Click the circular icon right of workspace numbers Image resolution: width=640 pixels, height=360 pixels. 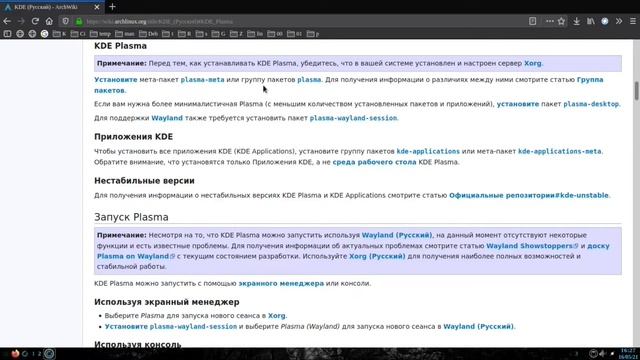pos(49,353)
